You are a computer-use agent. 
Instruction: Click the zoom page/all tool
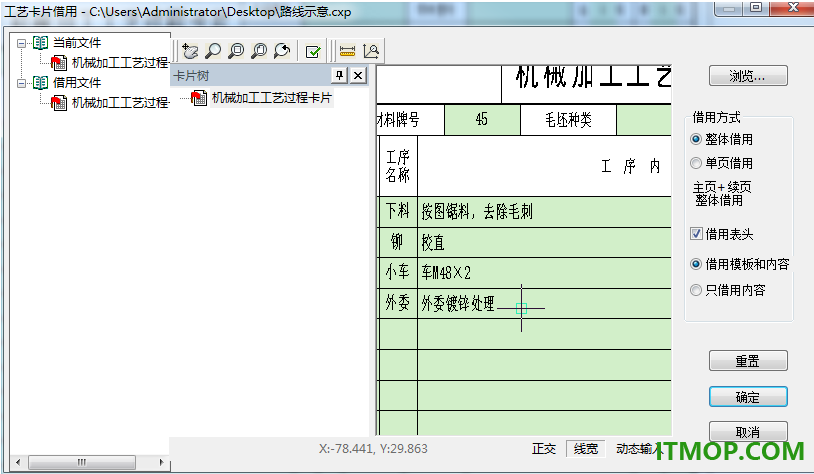[259, 51]
